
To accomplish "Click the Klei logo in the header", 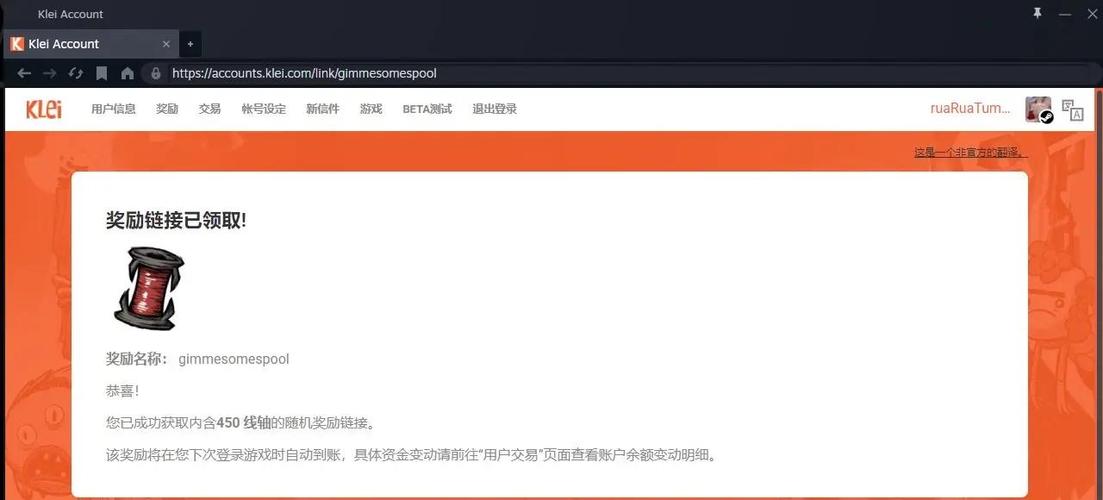I will point(44,109).
